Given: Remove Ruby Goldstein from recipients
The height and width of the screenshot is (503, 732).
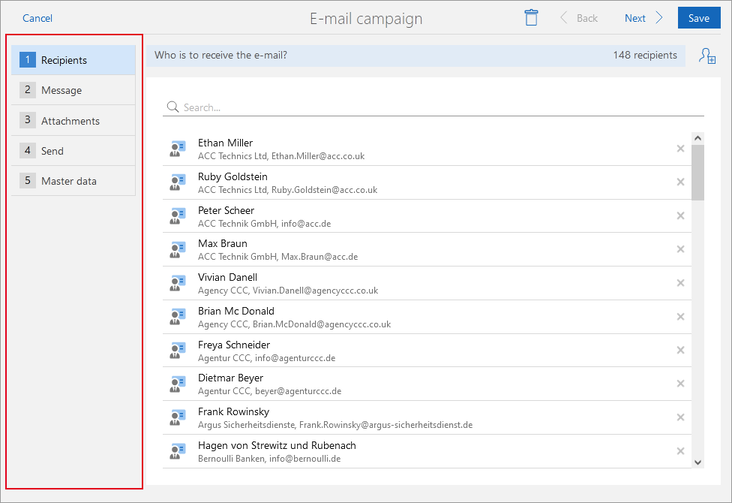Looking at the screenshot, I should click(x=680, y=182).
